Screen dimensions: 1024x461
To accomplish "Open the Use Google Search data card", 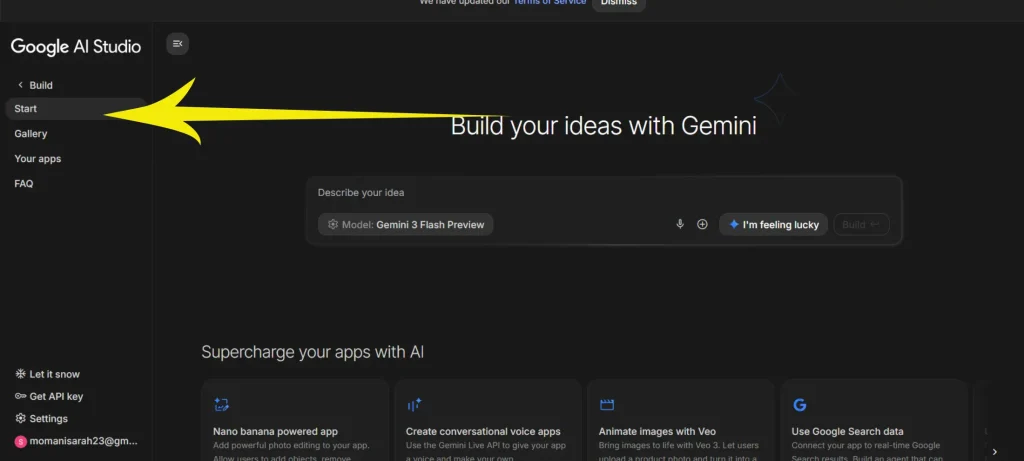I will point(874,421).
